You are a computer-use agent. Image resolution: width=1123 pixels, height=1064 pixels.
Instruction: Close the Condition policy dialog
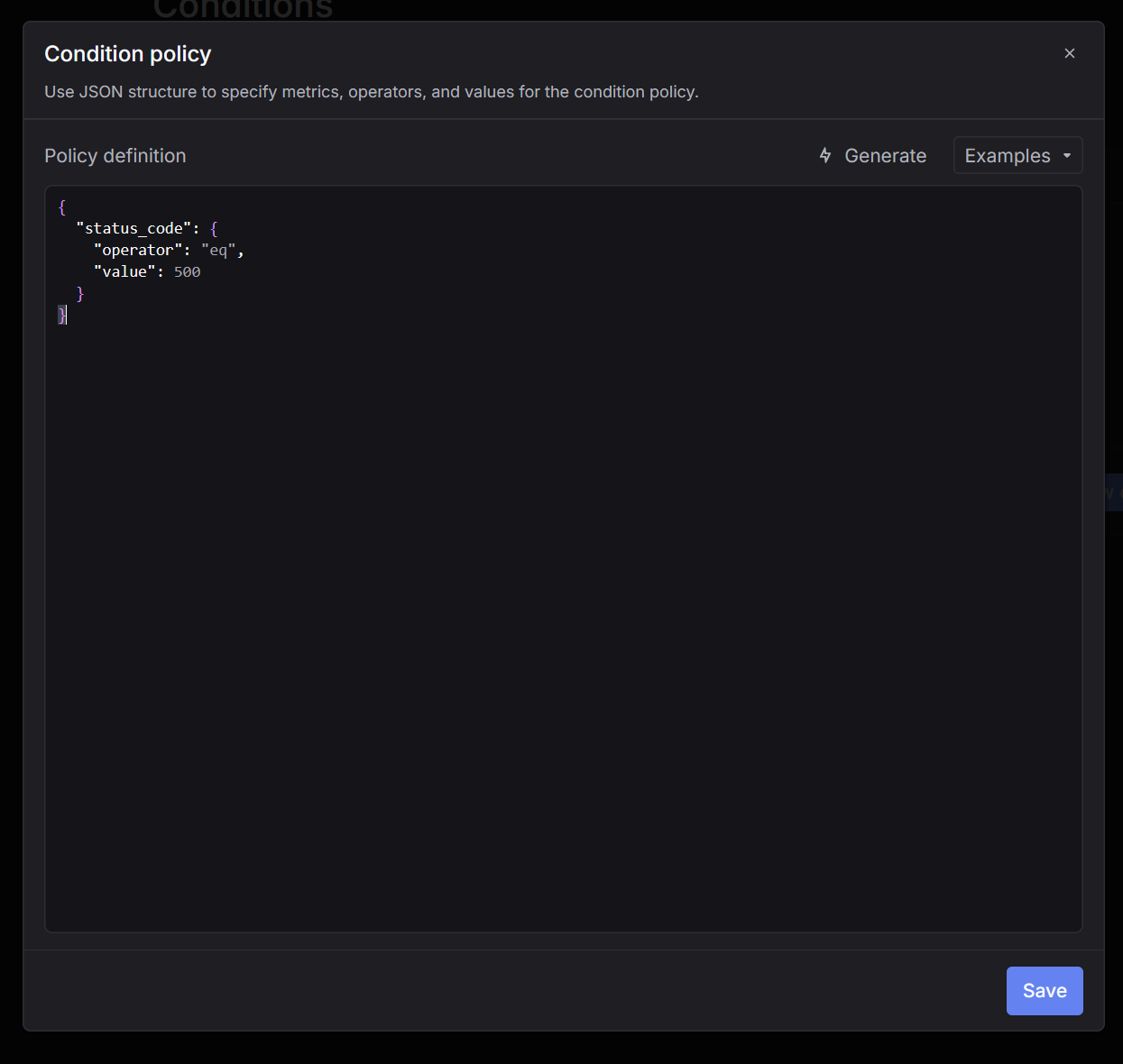[1069, 53]
